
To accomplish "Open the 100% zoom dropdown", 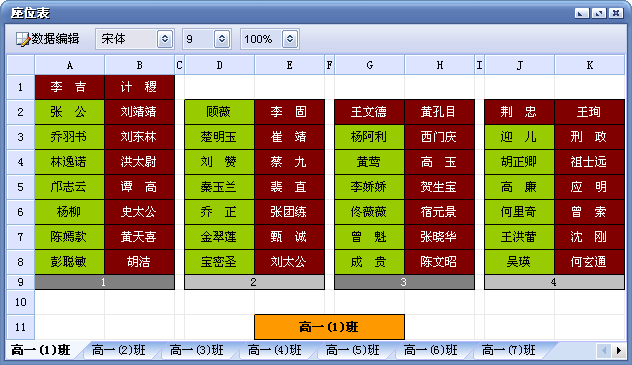I will pyautogui.click(x=290, y=39).
